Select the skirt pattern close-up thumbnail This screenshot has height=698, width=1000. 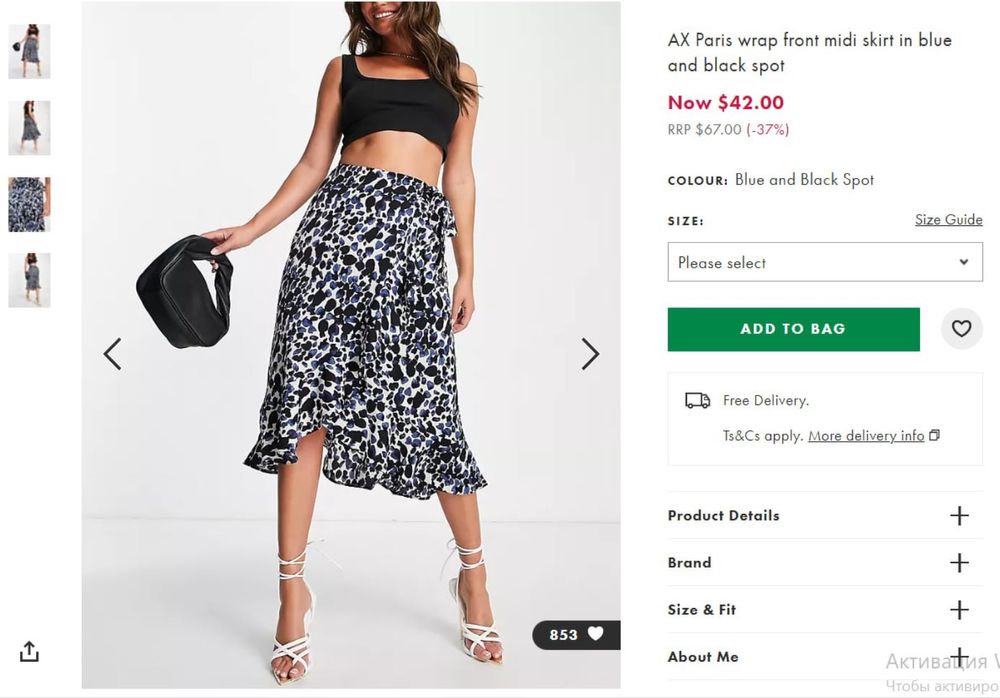[29, 204]
